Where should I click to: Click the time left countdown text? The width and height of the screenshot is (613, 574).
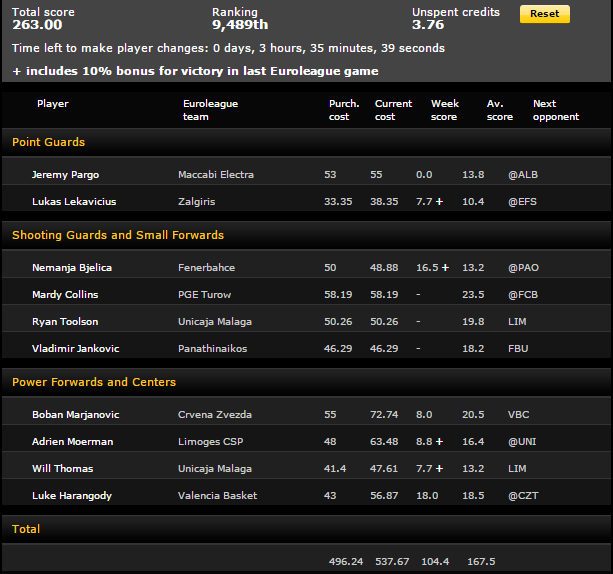(x=228, y=48)
